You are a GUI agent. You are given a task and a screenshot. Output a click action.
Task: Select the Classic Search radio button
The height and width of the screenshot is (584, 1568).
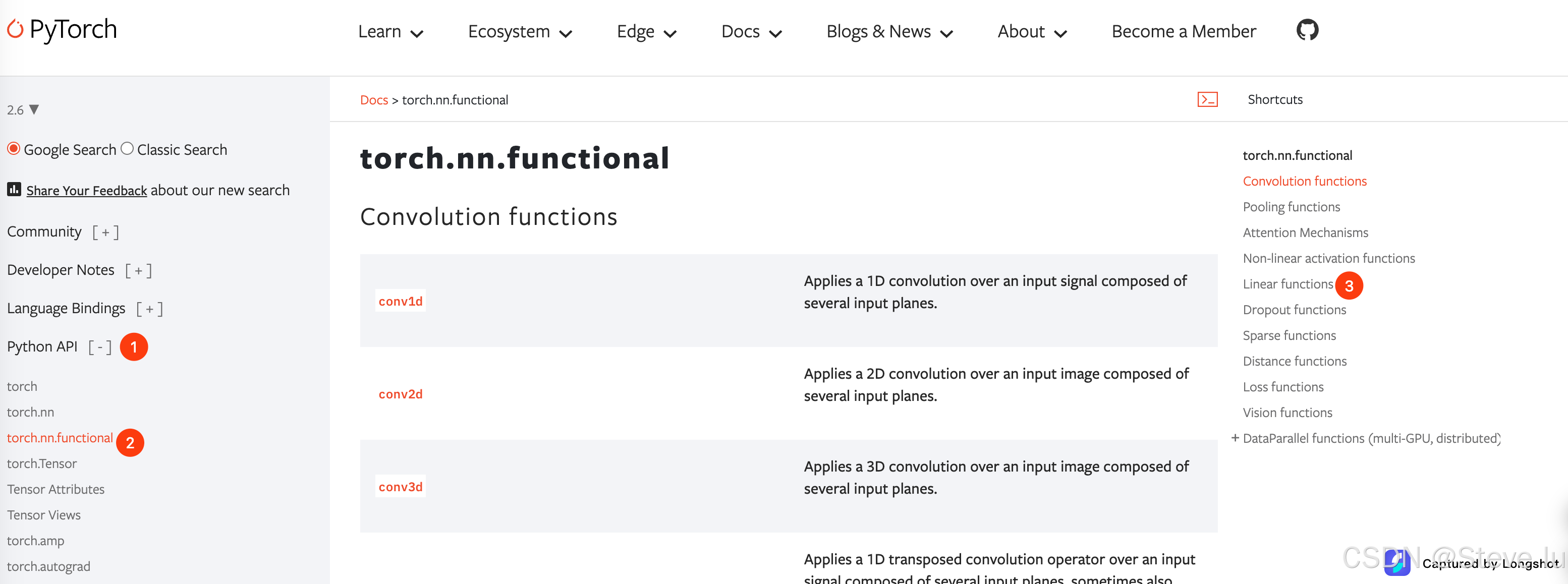coord(127,148)
